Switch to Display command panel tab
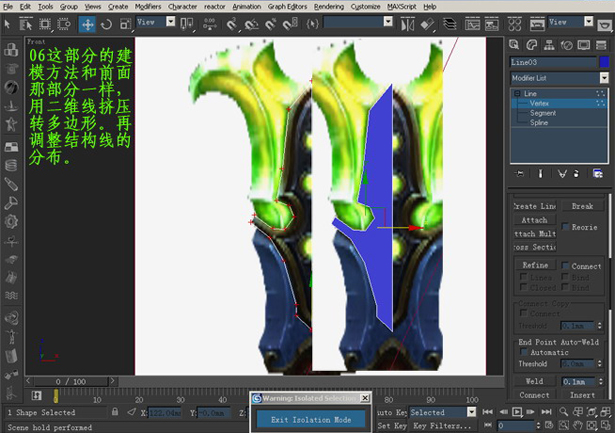The height and width of the screenshot is (433, 615). pyautogui.click(x=584, y=45)
